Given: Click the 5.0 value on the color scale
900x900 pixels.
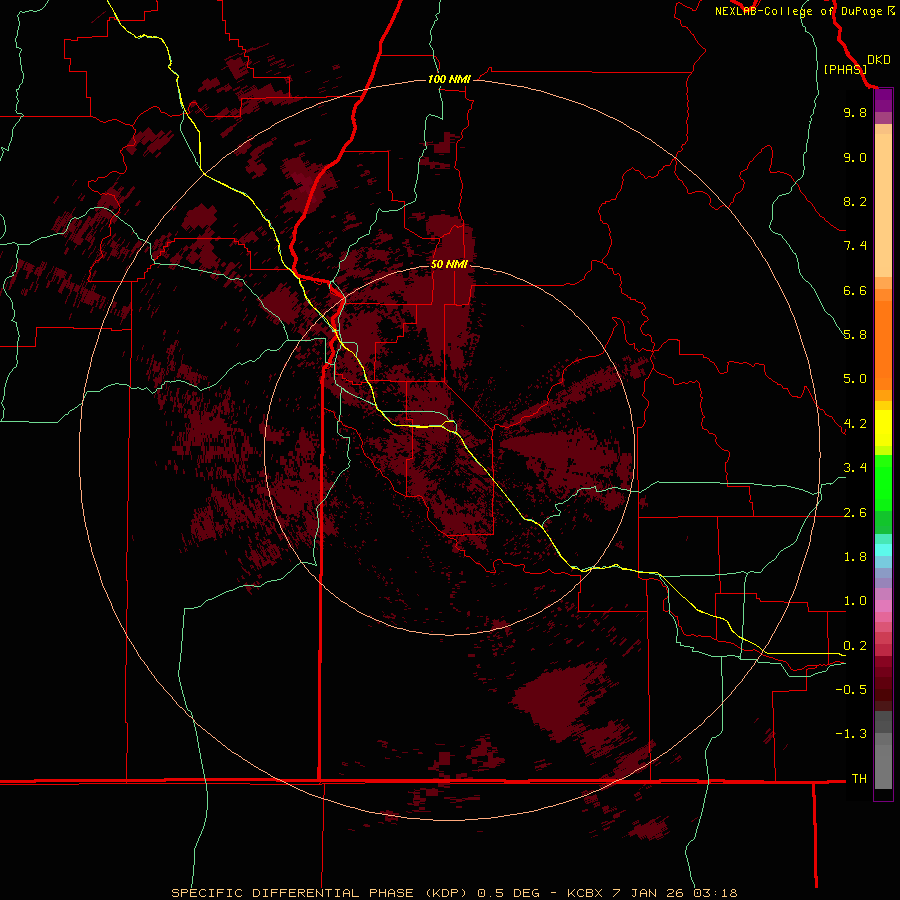Looking at the screenshot, I should coord(855,379).
